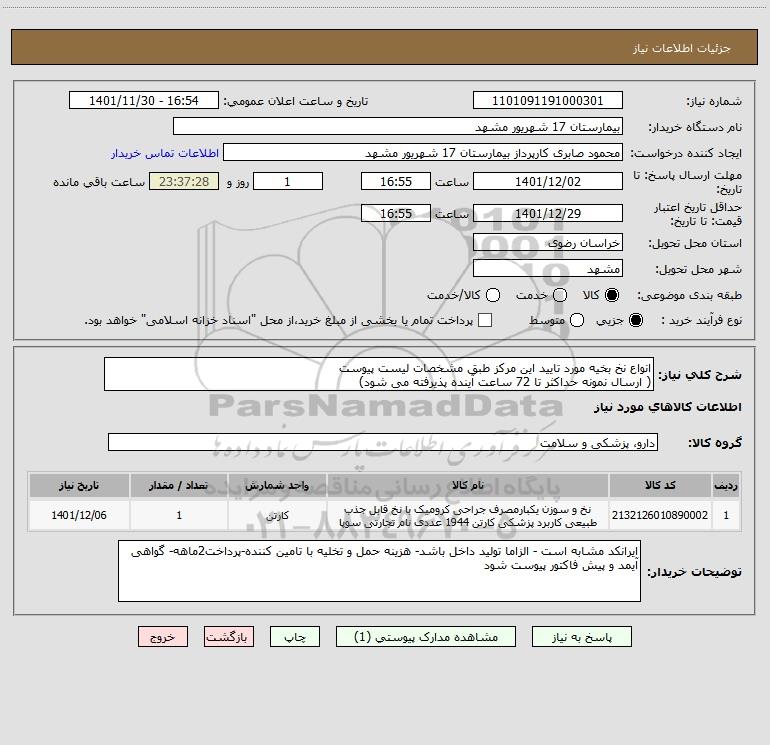This screenshot has width=770, height=745.
Task: Click the buyer name field بیمارستان 17 شهریور مشهد
Action: coord(398,127)
